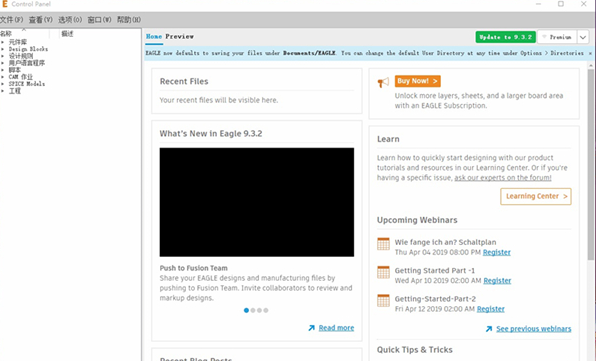Select the third carousel dot

pyautogui.click(x=259, y=310)
